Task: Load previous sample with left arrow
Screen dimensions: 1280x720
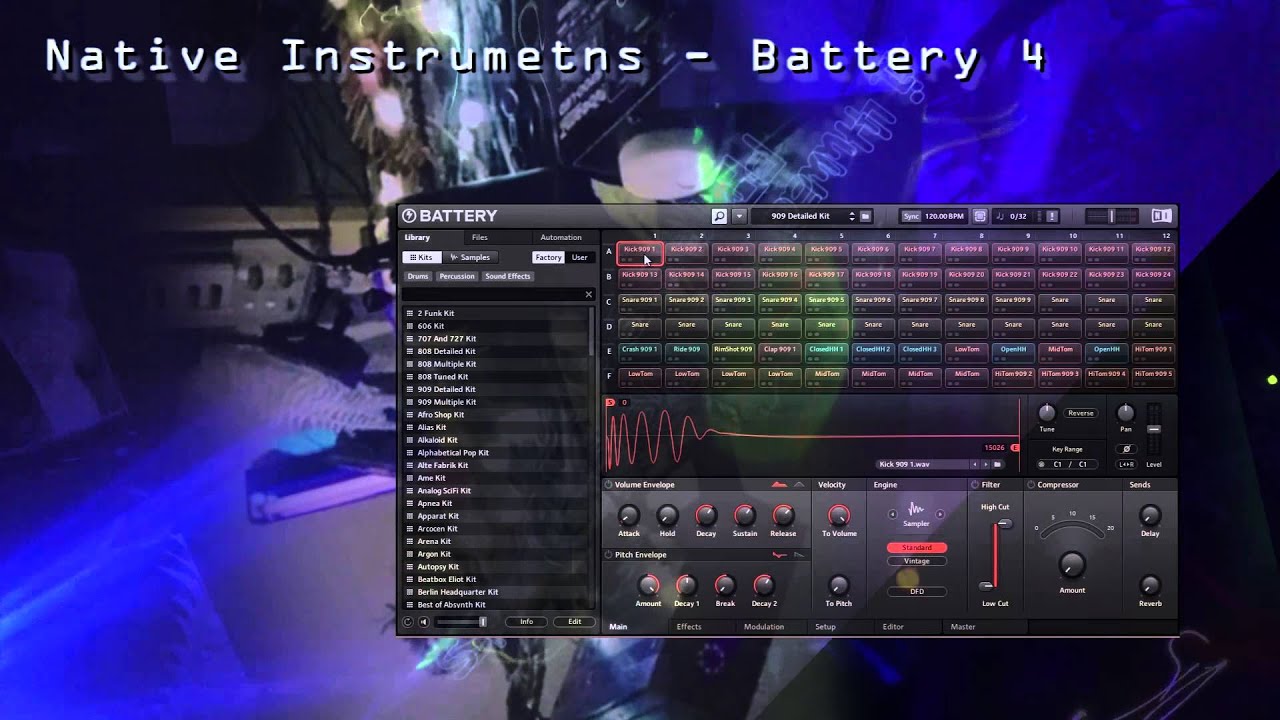Action: [974, 464]
